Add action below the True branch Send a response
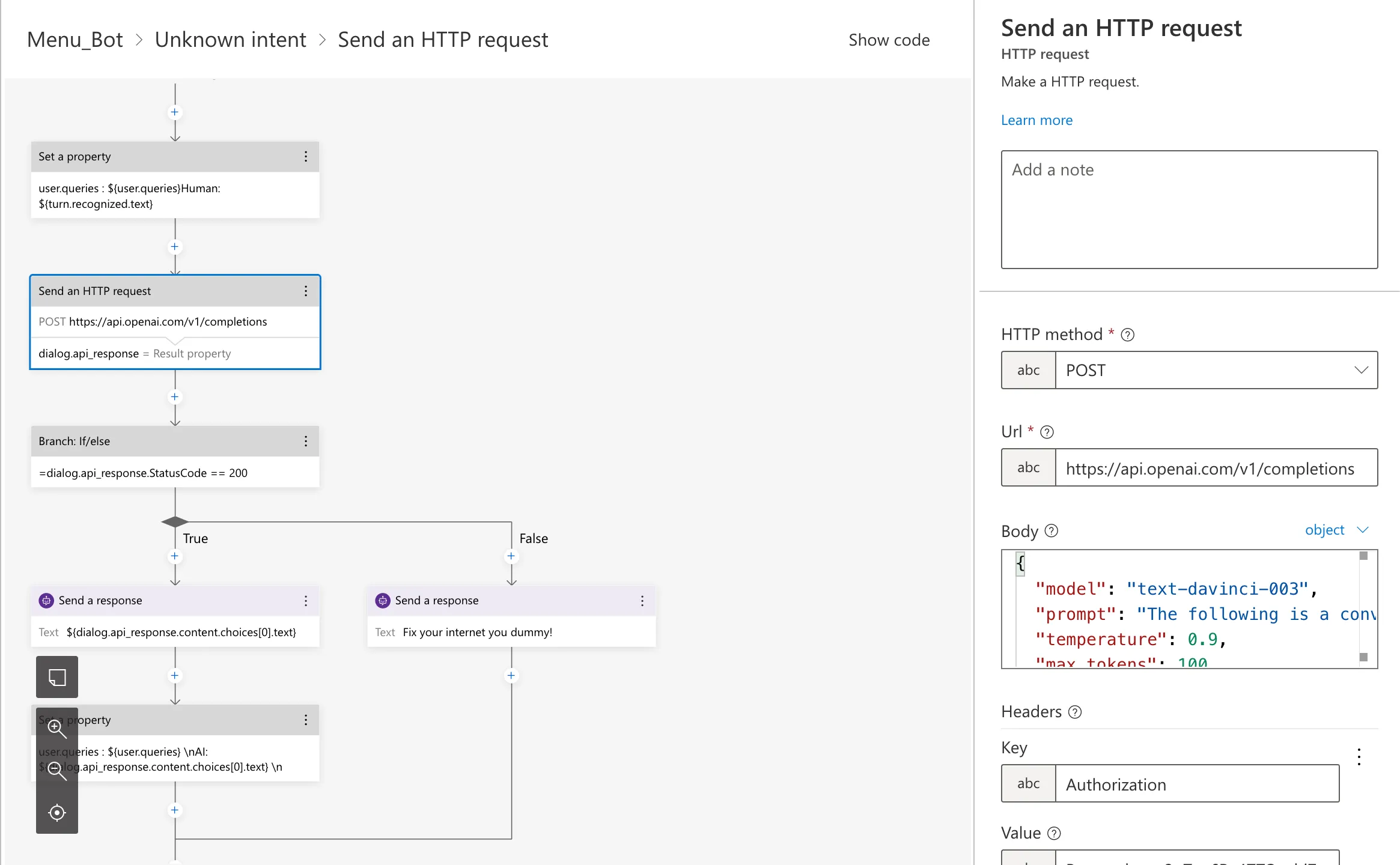Image resolution: width=1400 pixels, height=865 pixels. coord(175,676)
